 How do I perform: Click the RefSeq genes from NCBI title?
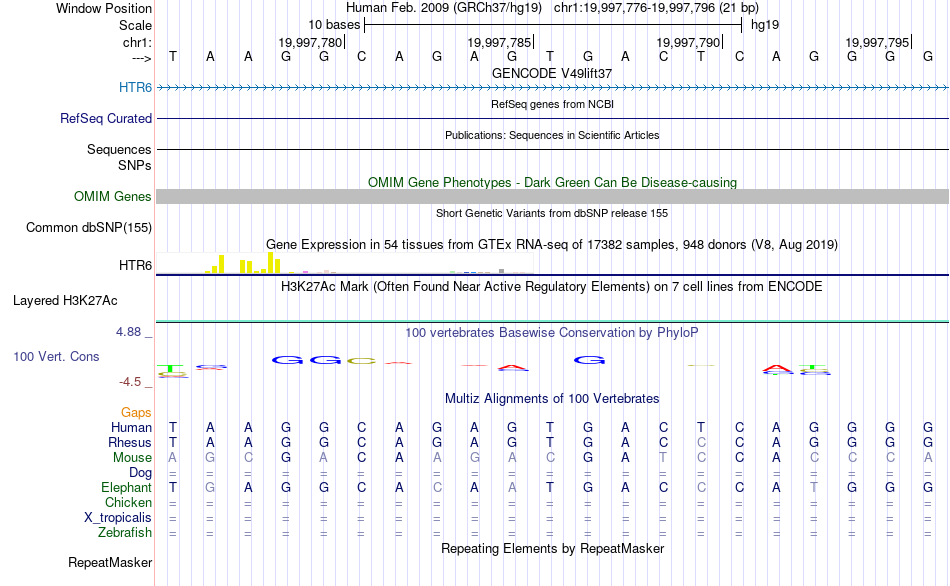click(x=552, y=104)
